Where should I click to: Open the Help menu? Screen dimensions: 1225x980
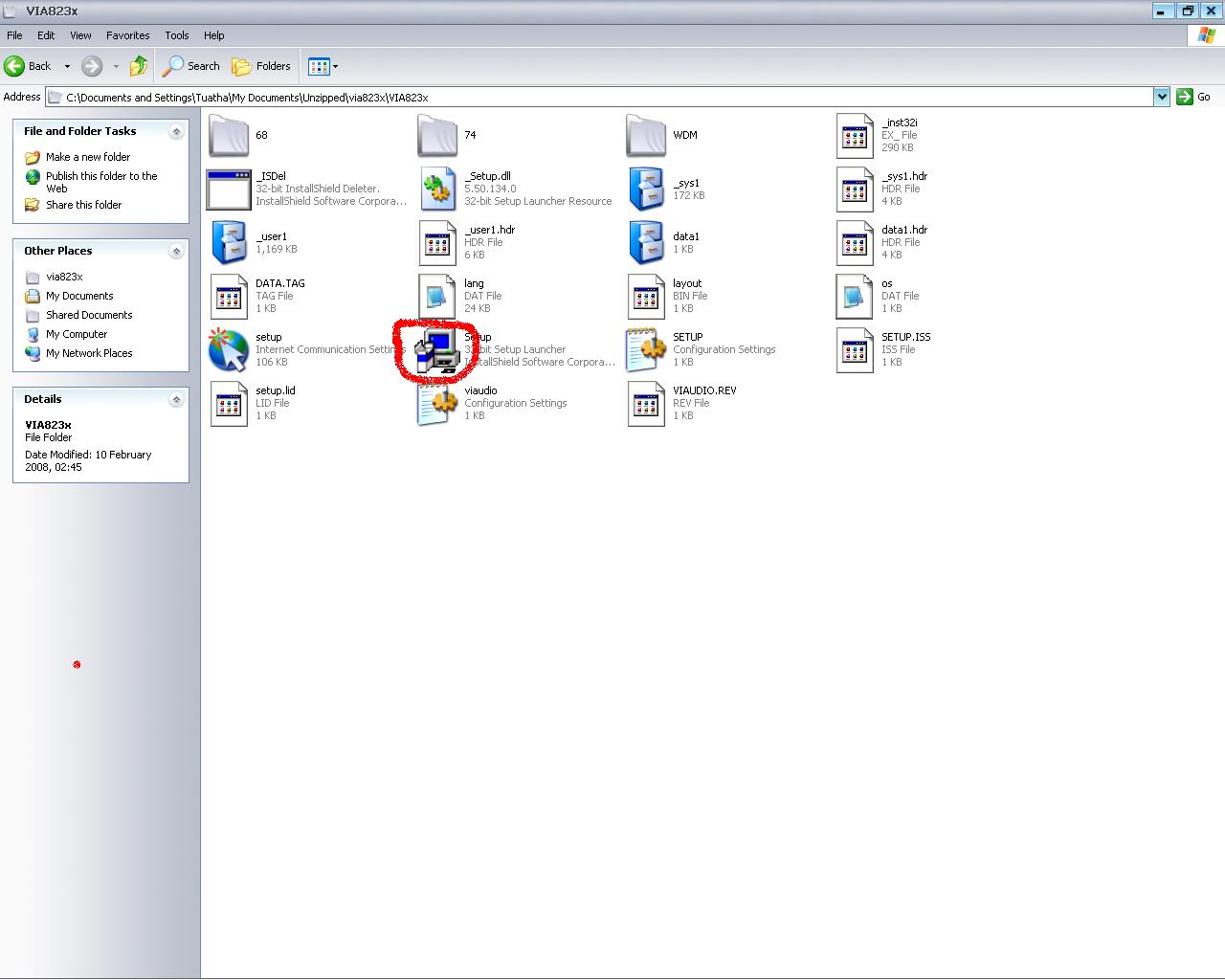pyautogui.click(x=214, y=35)
